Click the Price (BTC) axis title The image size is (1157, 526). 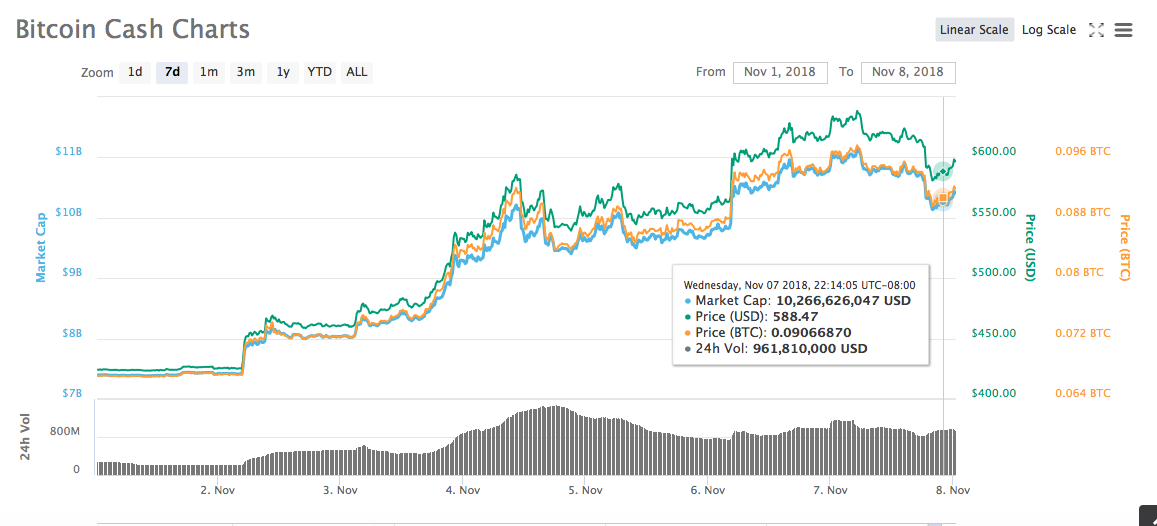tap(1125, 248)
